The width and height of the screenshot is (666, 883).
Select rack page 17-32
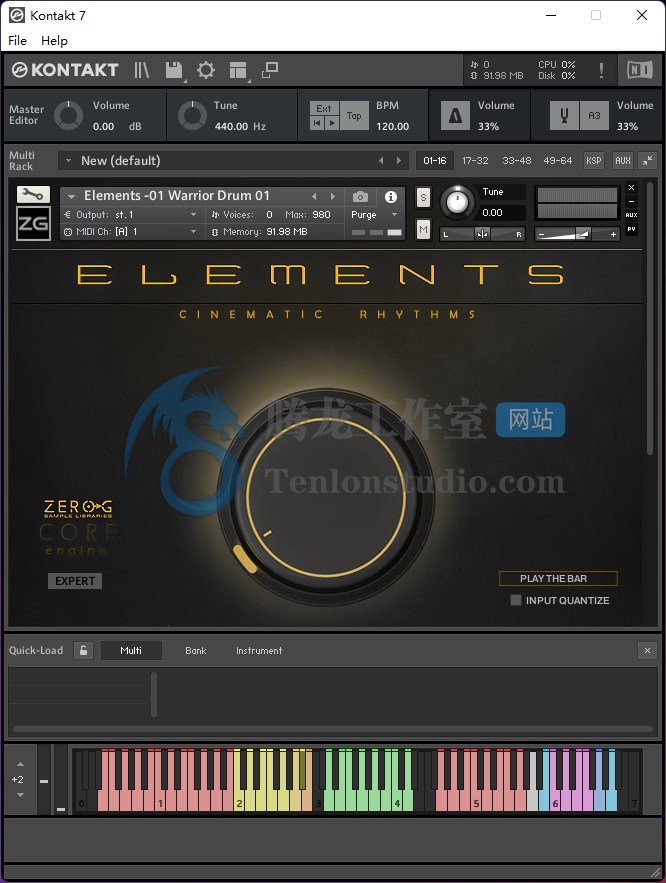(475, 161)
